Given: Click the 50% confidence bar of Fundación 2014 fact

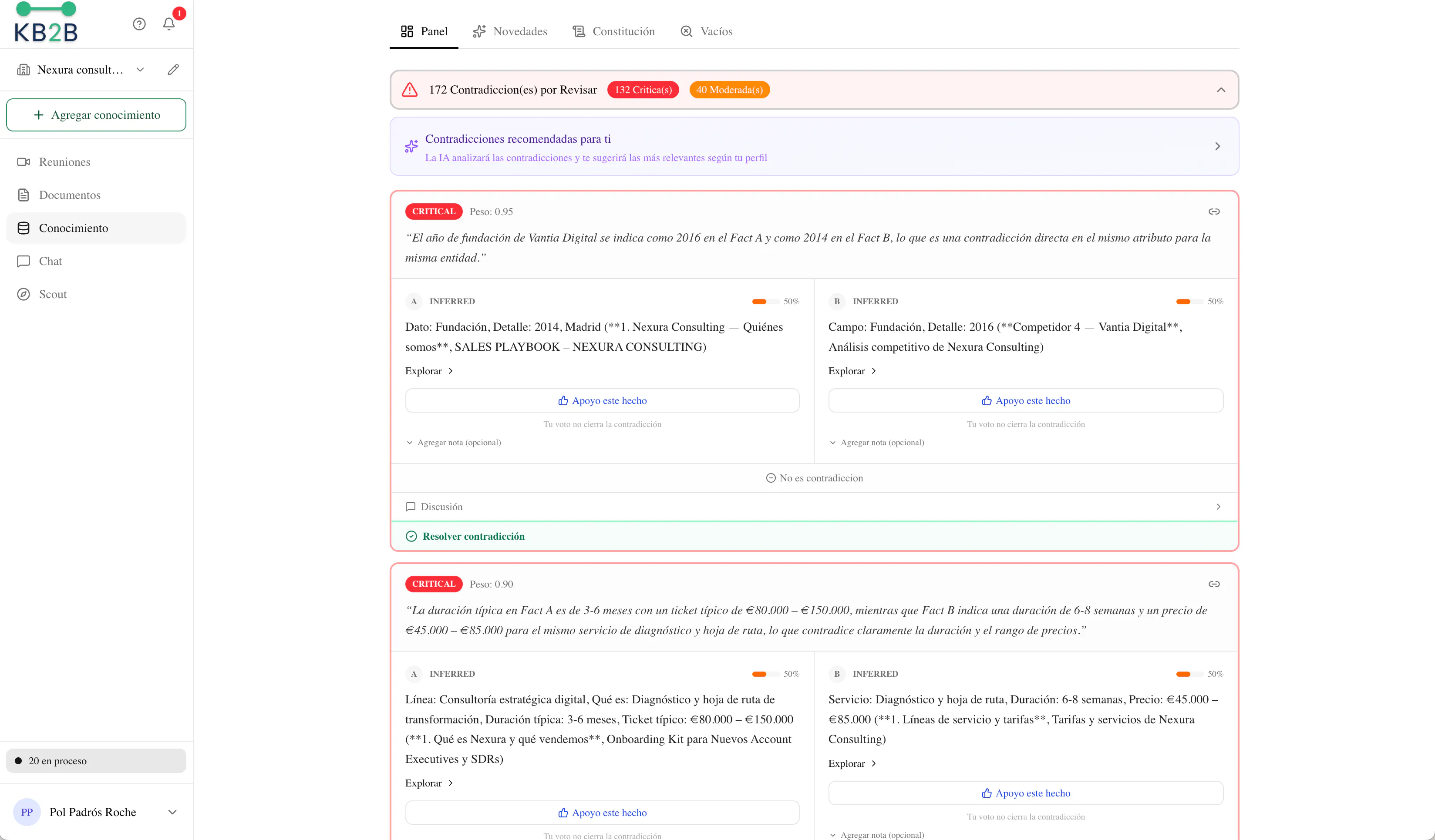Looking at the screenshot, I should pos(765,302).
